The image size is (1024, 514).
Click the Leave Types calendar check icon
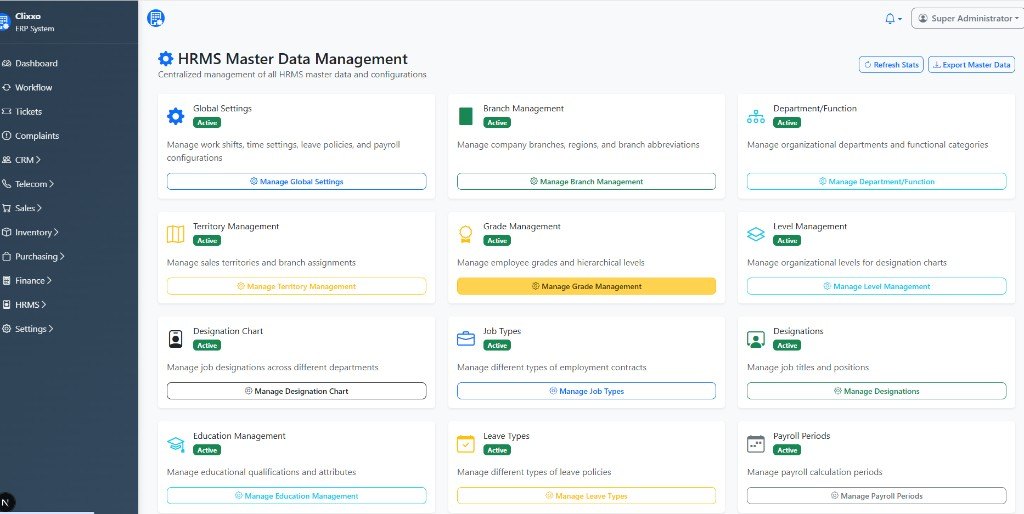(x=466, y=443)
